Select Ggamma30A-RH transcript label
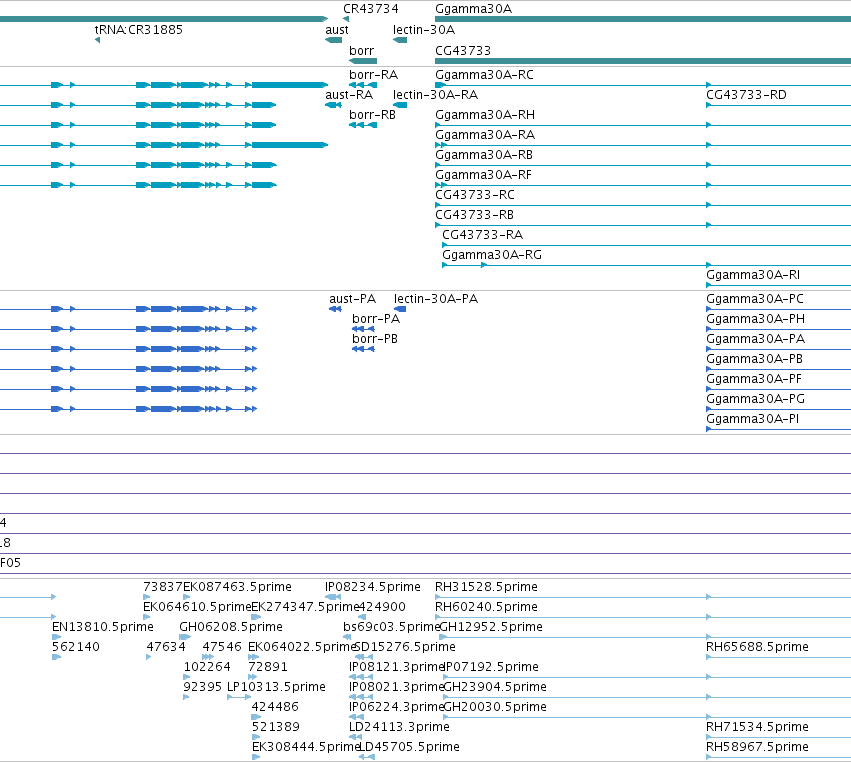Viewport: 851px width, 762px height. pos(485,115)
